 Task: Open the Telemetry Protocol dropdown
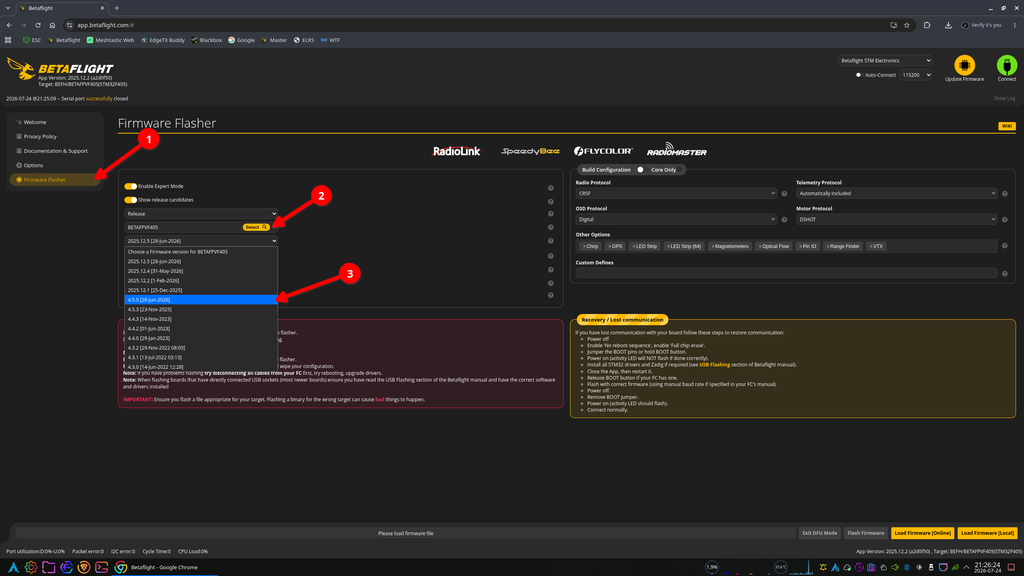(x=896, y=193)
